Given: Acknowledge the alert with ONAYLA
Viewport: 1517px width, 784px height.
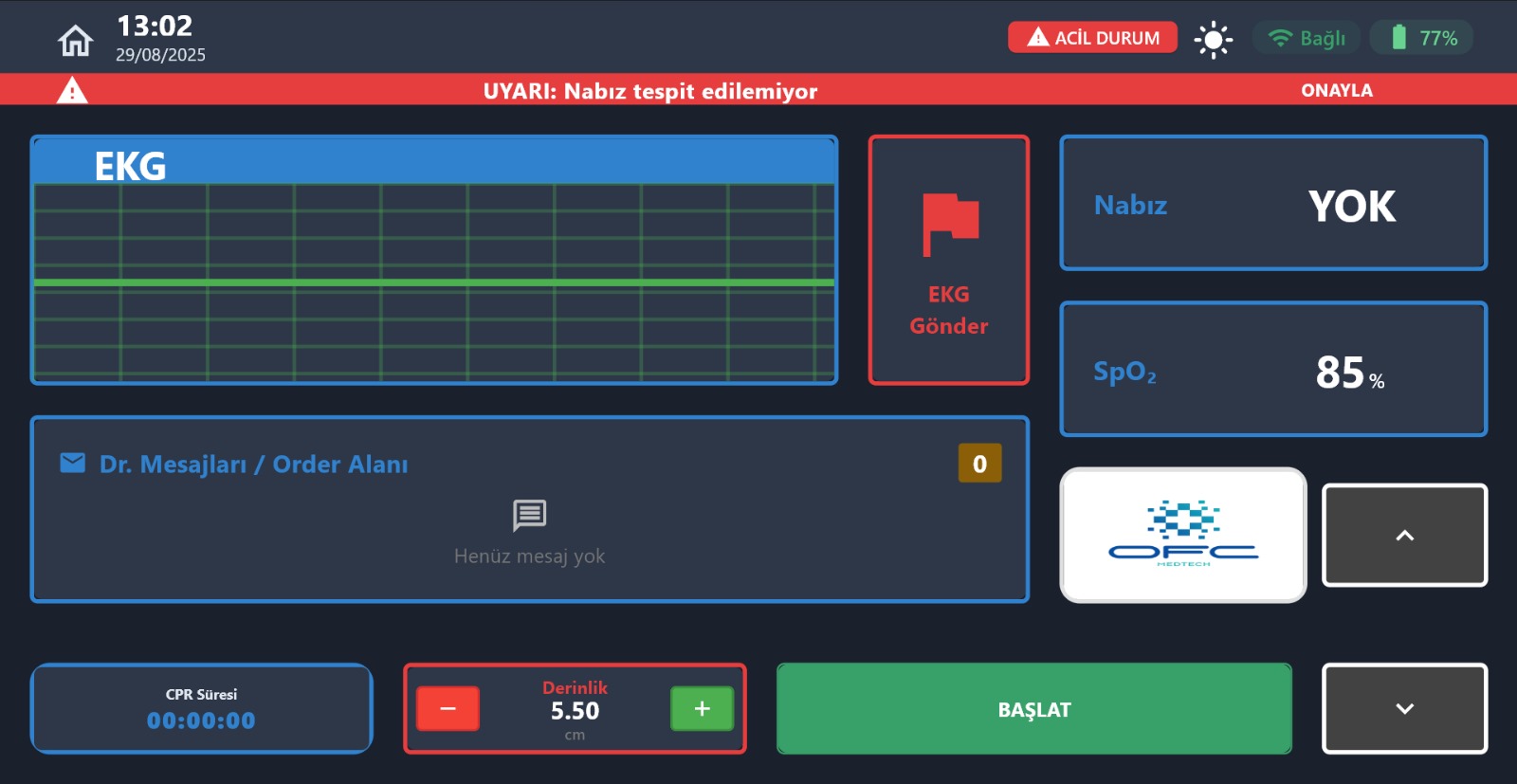Looking at the screenshot, I should [x=1336, y=91].
